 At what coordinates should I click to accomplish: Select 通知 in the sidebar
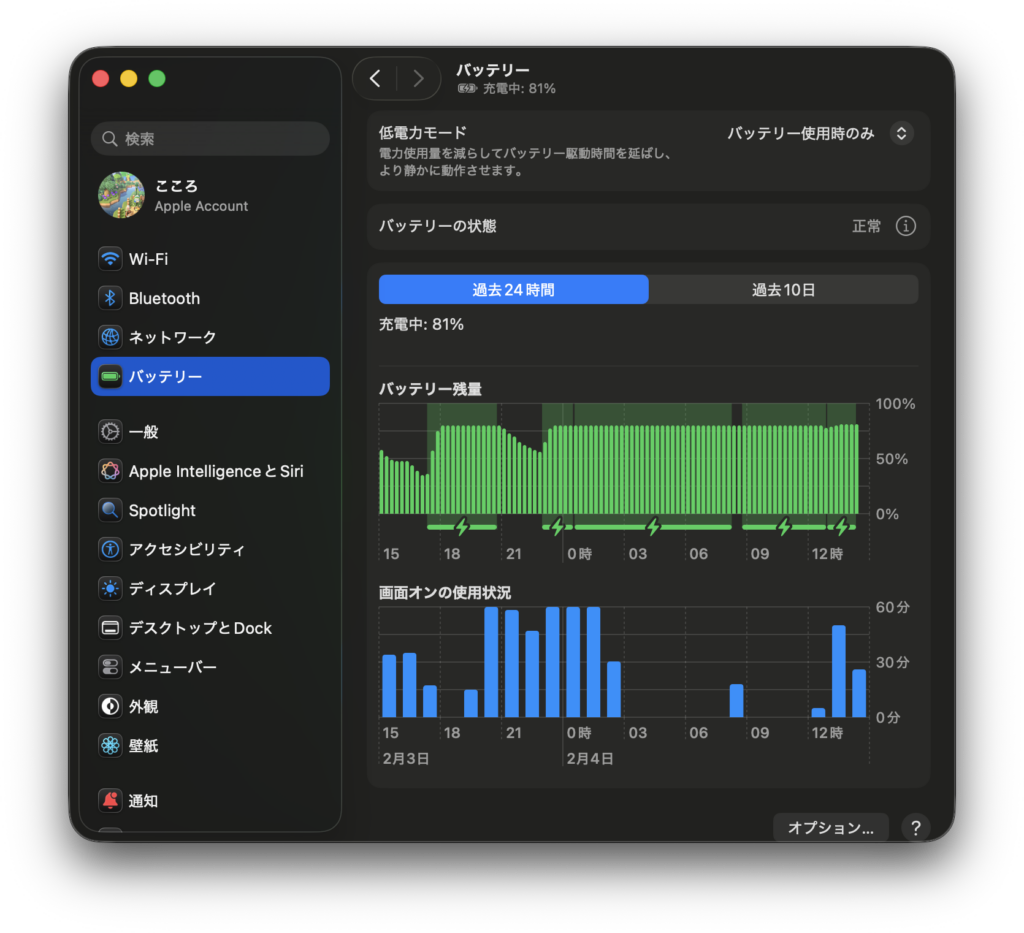(143, 801)
